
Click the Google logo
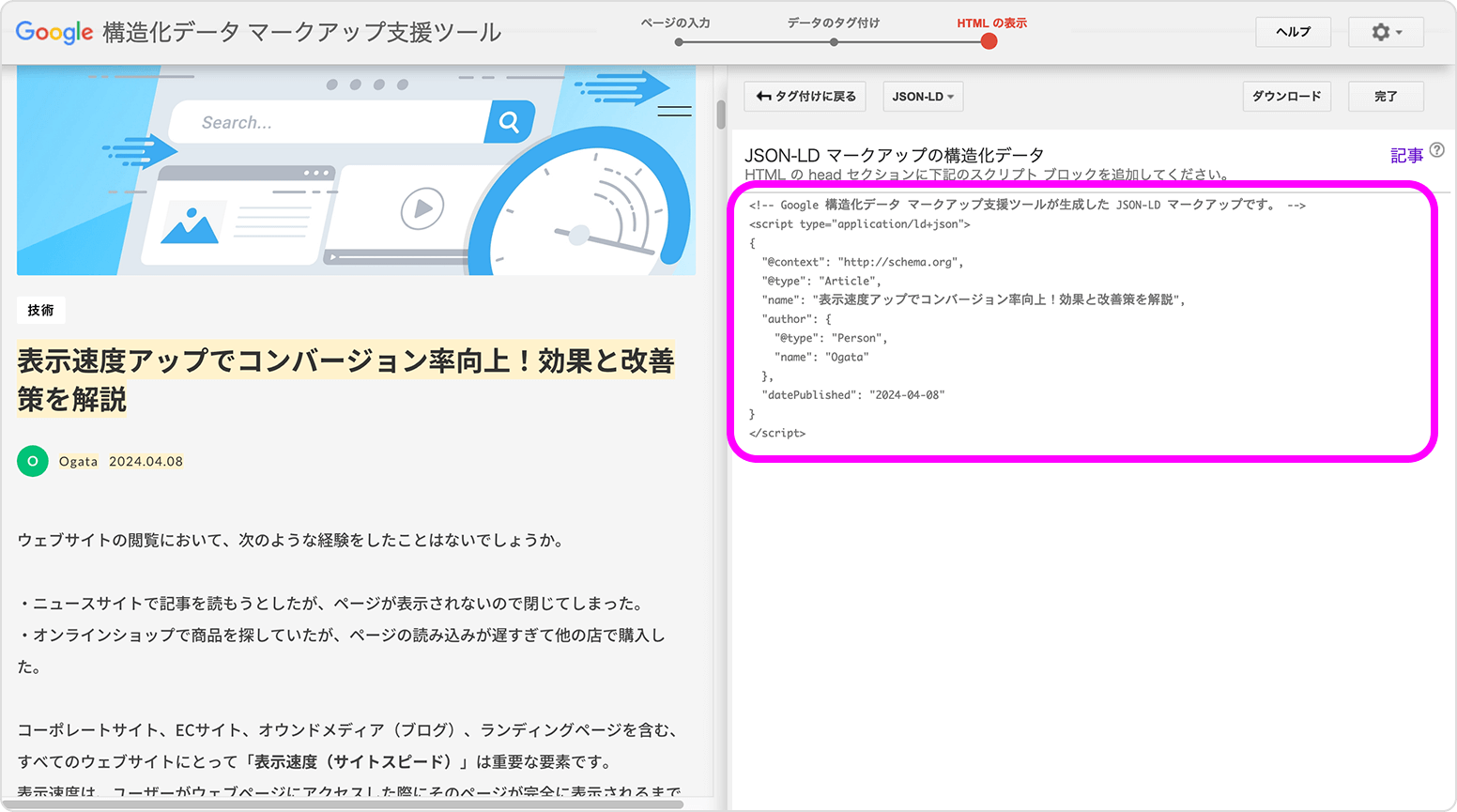[x=54, y=32]
